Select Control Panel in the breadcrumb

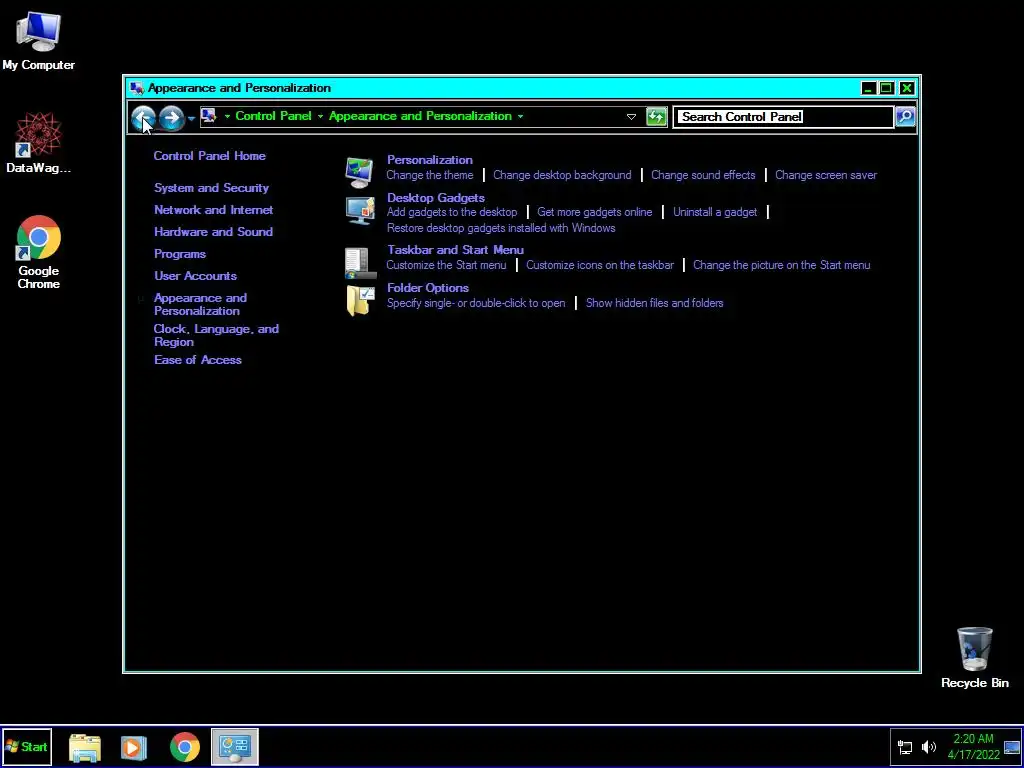click(273, 116)
